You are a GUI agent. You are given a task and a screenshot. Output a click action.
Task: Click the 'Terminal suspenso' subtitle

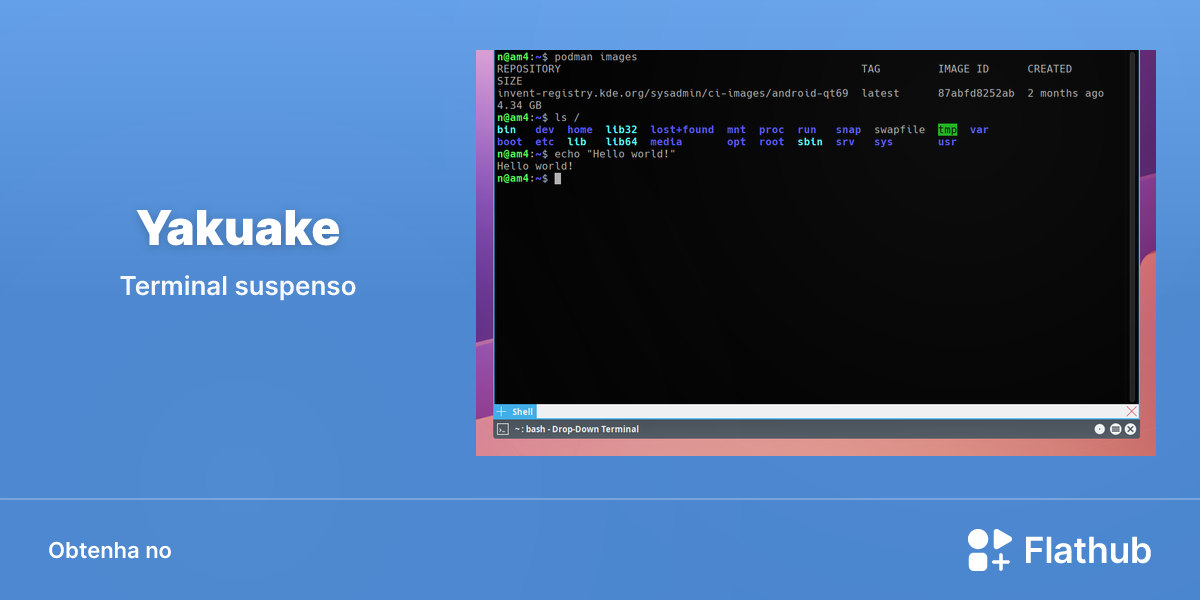point(238,286)
